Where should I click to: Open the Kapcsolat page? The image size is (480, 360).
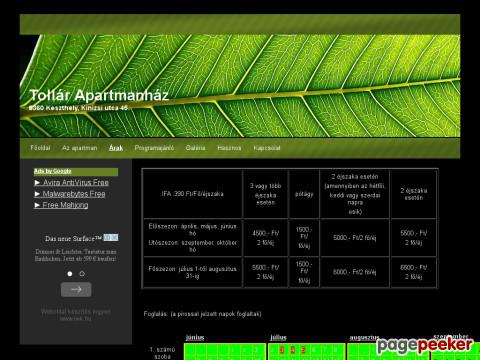pyautogui.click(x=267, y=148)
